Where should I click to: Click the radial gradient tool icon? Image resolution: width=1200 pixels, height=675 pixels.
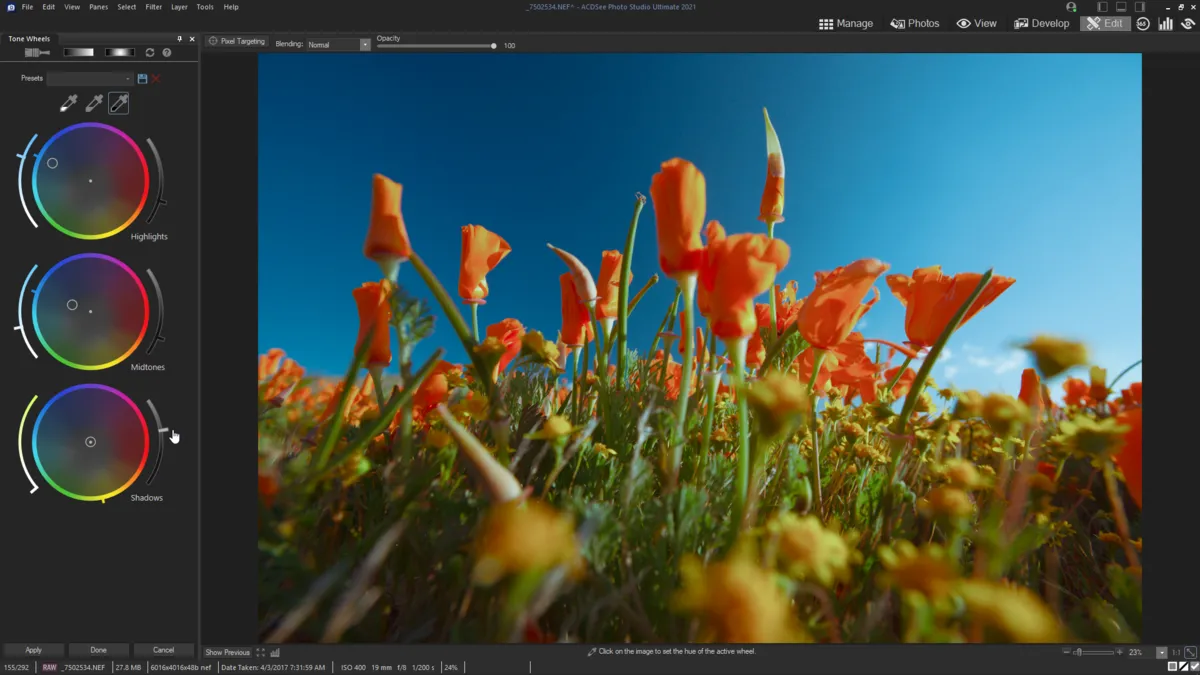point(120,53)
